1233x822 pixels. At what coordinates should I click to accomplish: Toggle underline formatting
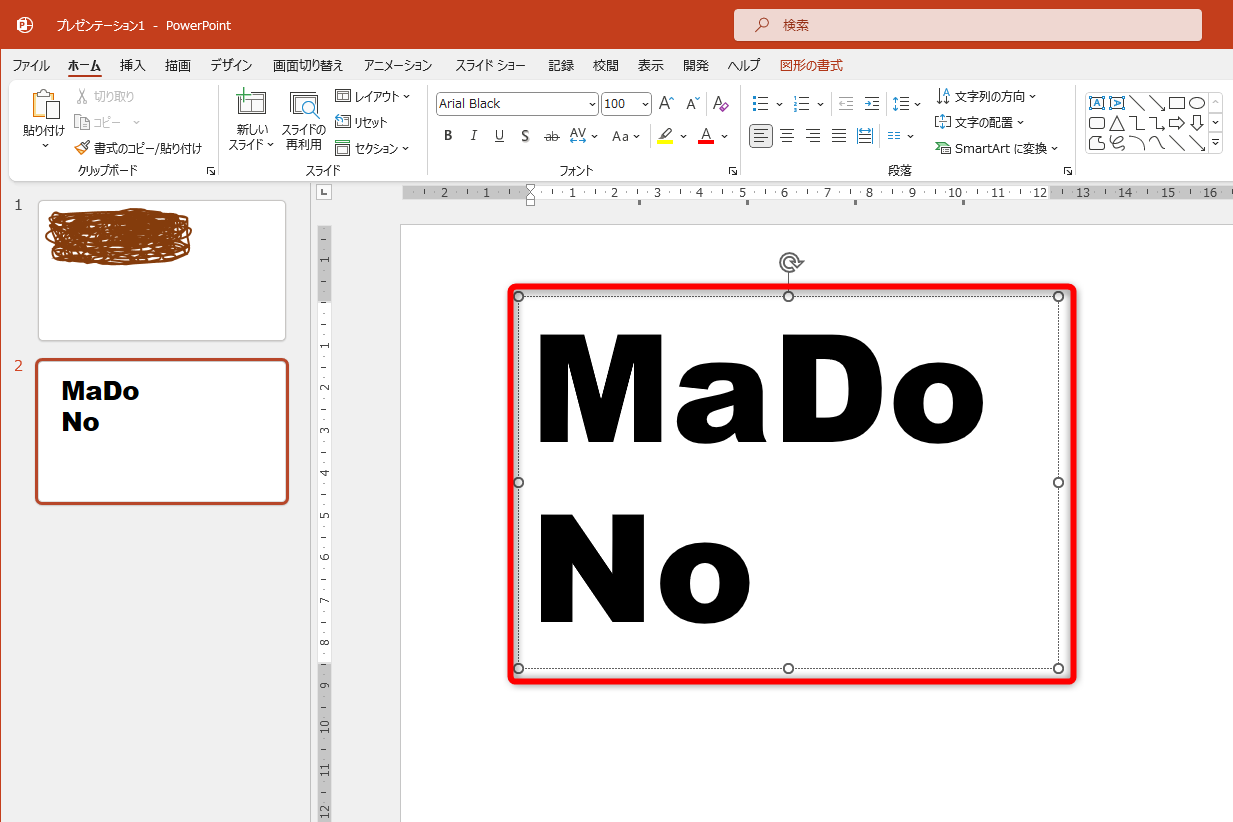499,136
